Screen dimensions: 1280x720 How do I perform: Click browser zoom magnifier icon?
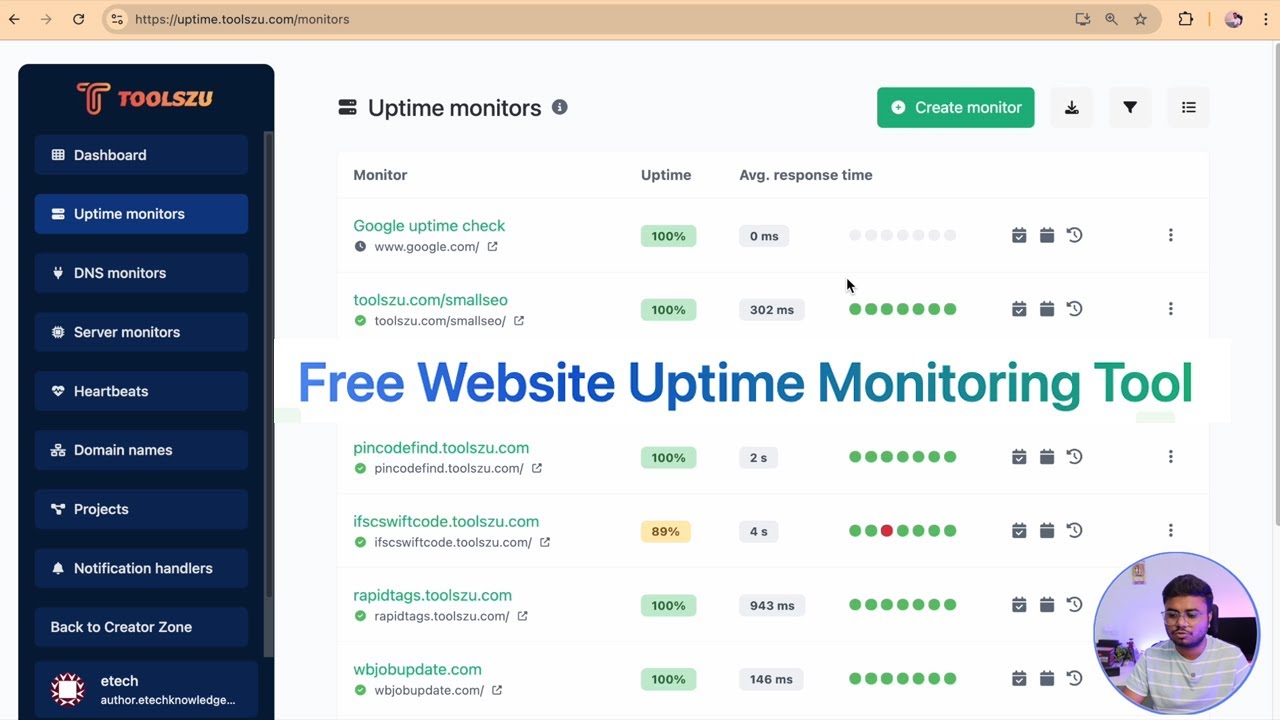click(1111, 19)
